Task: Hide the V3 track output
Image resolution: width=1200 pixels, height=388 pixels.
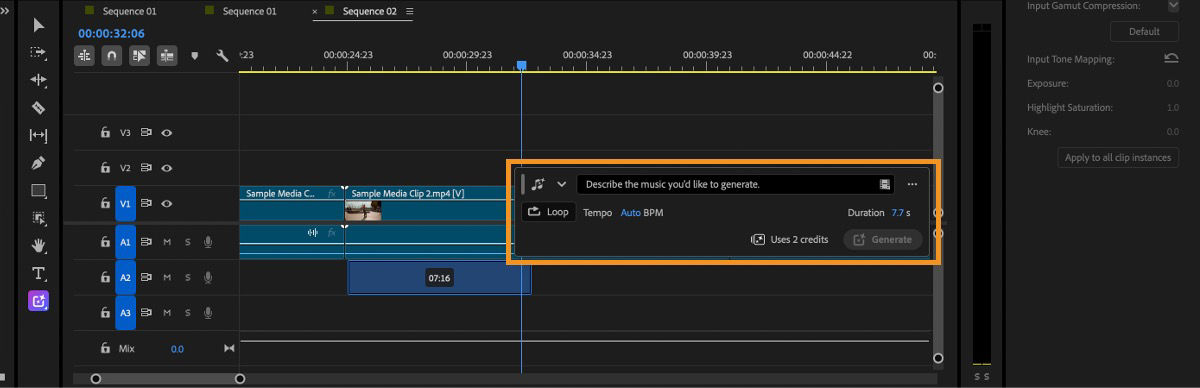Action: (167, 132)
